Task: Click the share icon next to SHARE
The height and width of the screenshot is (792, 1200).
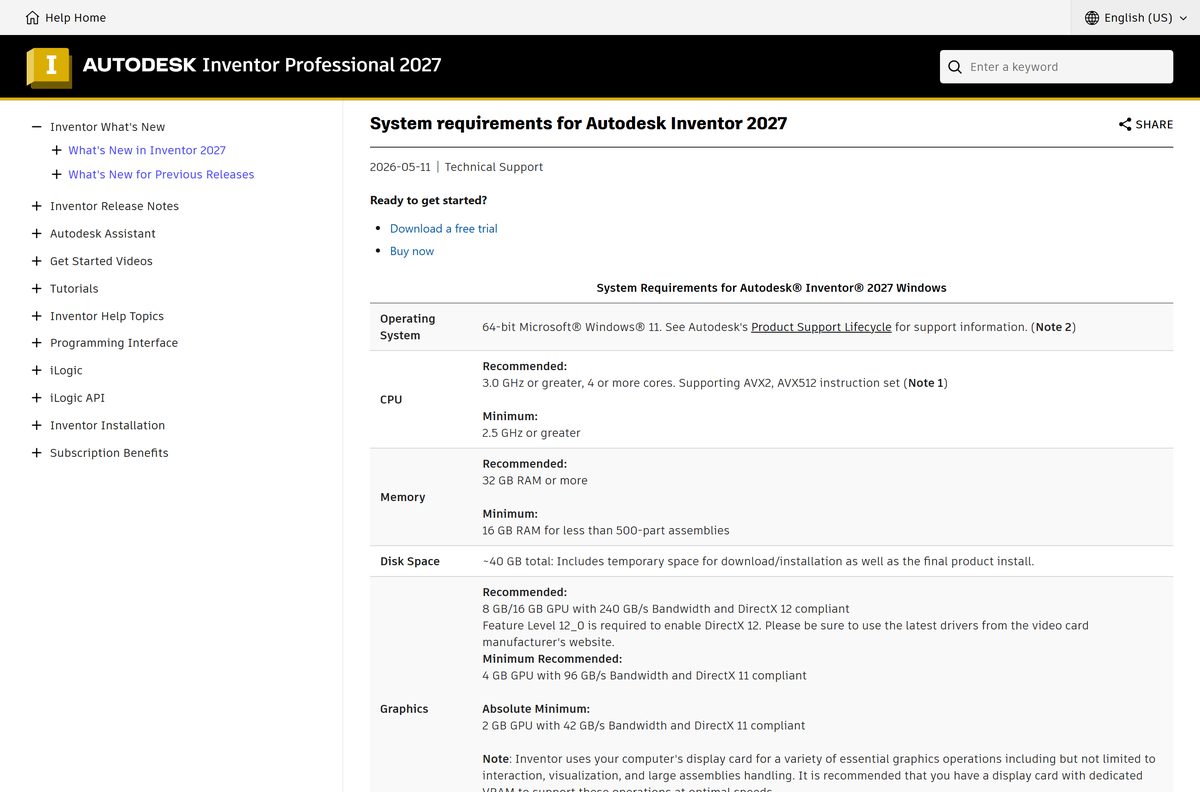Action: click(x=1125, y=125)
